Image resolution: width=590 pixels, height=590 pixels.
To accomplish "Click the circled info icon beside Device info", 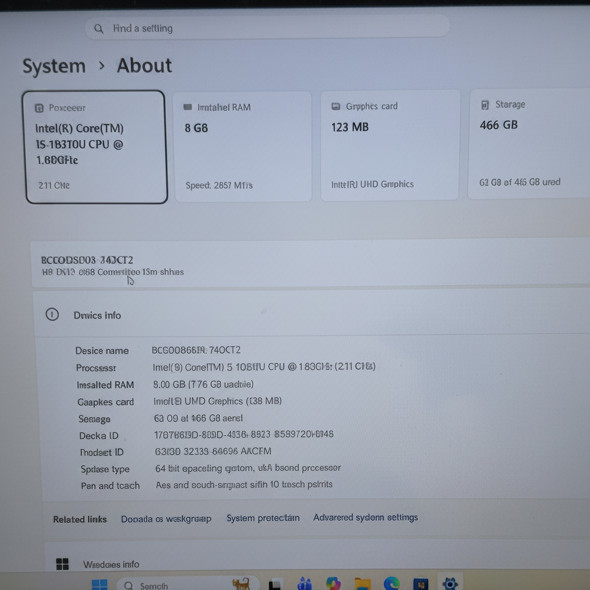I will (52, 314).
